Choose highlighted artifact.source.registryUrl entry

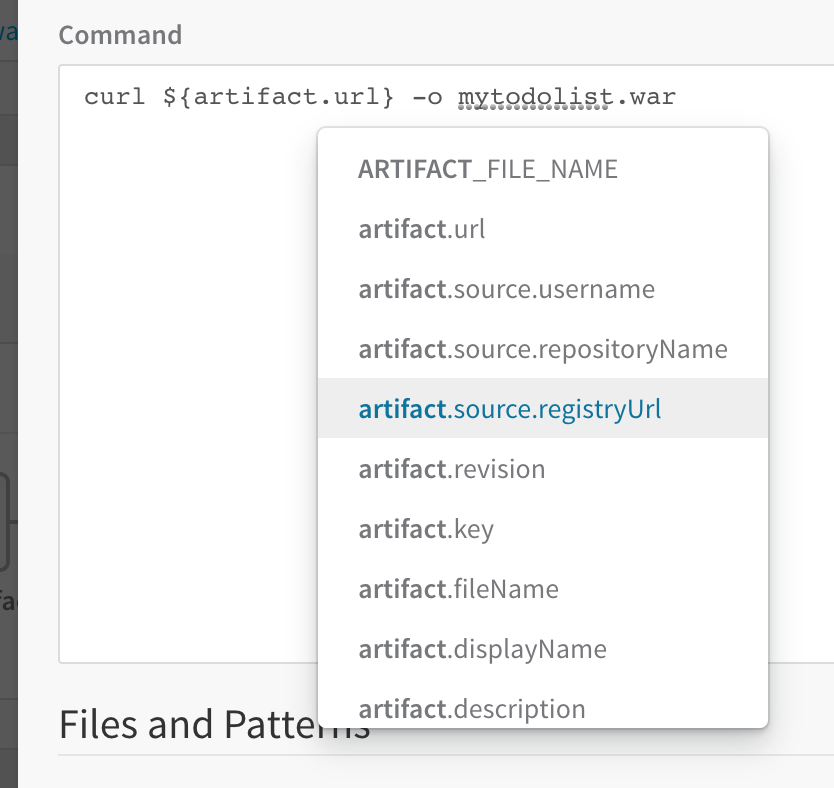tap(543, 408)
